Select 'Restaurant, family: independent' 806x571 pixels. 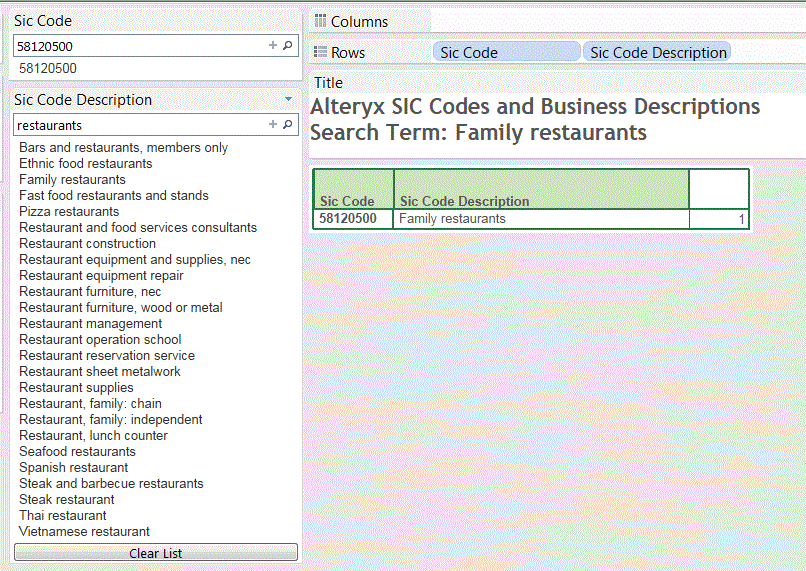tap(111, 419)
